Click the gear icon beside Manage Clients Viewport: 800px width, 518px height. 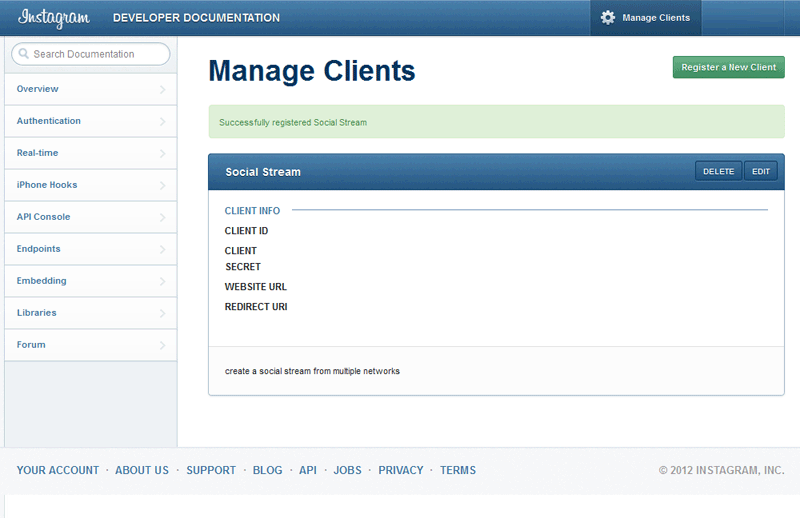click(x=608, y=18)
